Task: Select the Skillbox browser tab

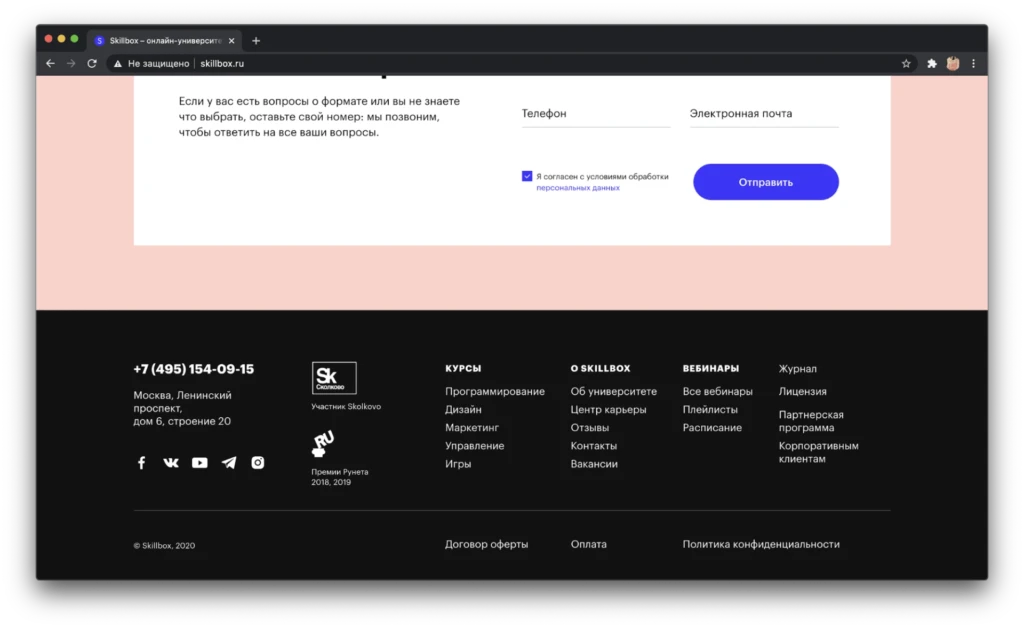Action: [165, 40]
